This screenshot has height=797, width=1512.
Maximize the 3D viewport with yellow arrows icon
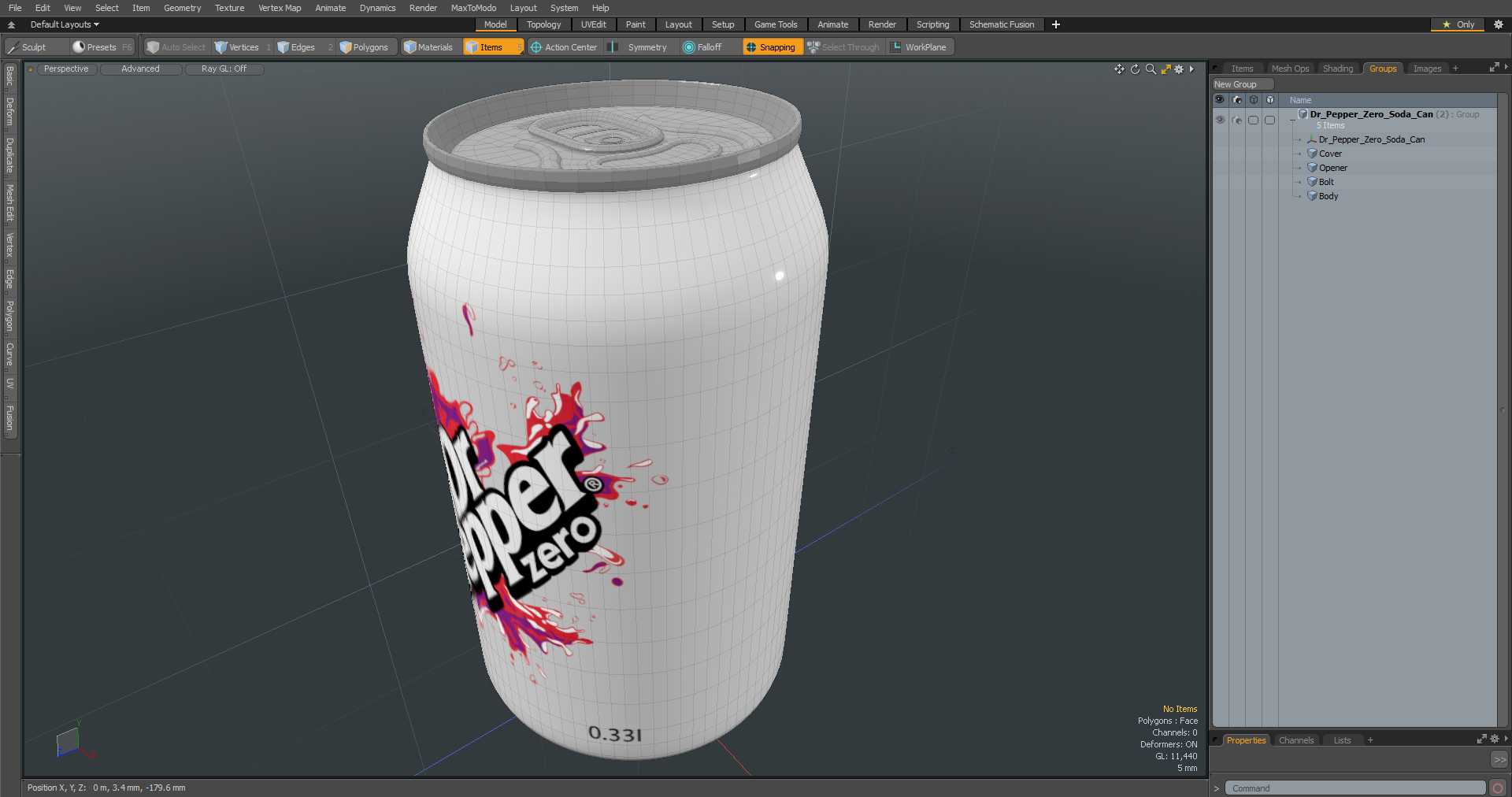[x=1165, y=69]
